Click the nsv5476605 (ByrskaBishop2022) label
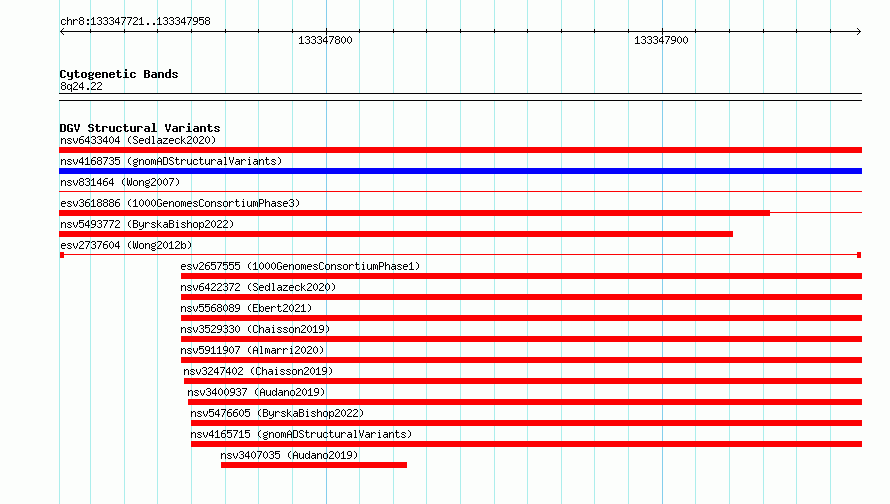 click(277, 413)
